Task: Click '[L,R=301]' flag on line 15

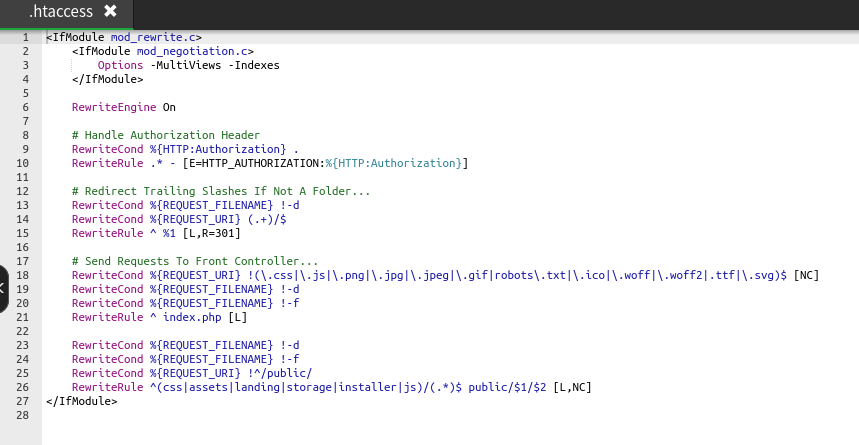Action: pos(211,233)
